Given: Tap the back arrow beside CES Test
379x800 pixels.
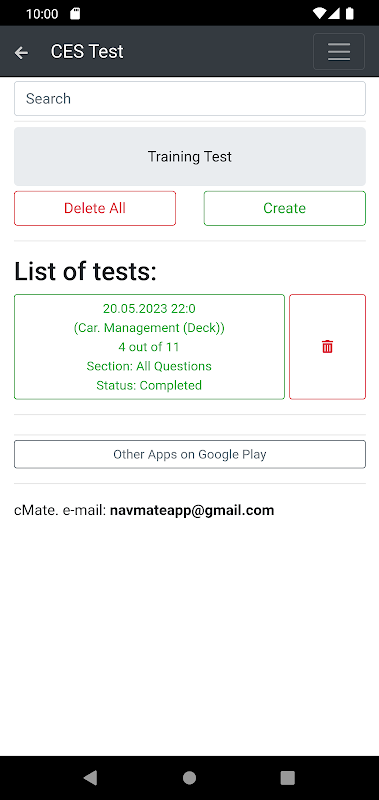Looking at the screenshot, I should pyautogui.click(x=21, y=52).
